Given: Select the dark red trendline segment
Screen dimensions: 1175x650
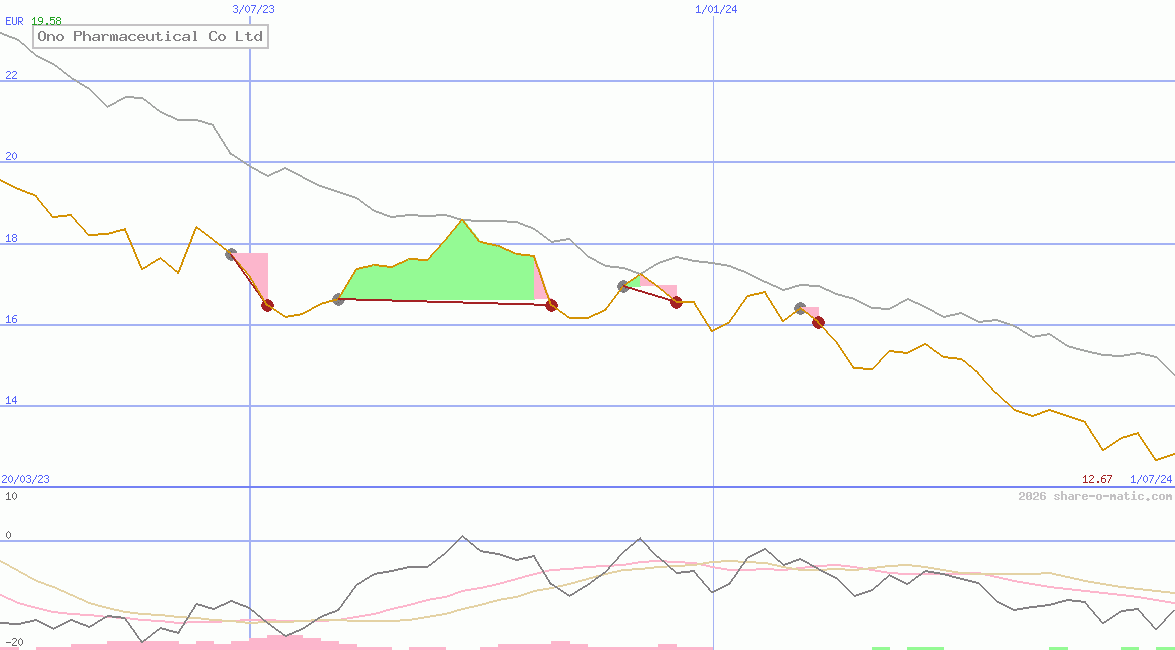Looking at the screenshot, I should coord(450,300).
